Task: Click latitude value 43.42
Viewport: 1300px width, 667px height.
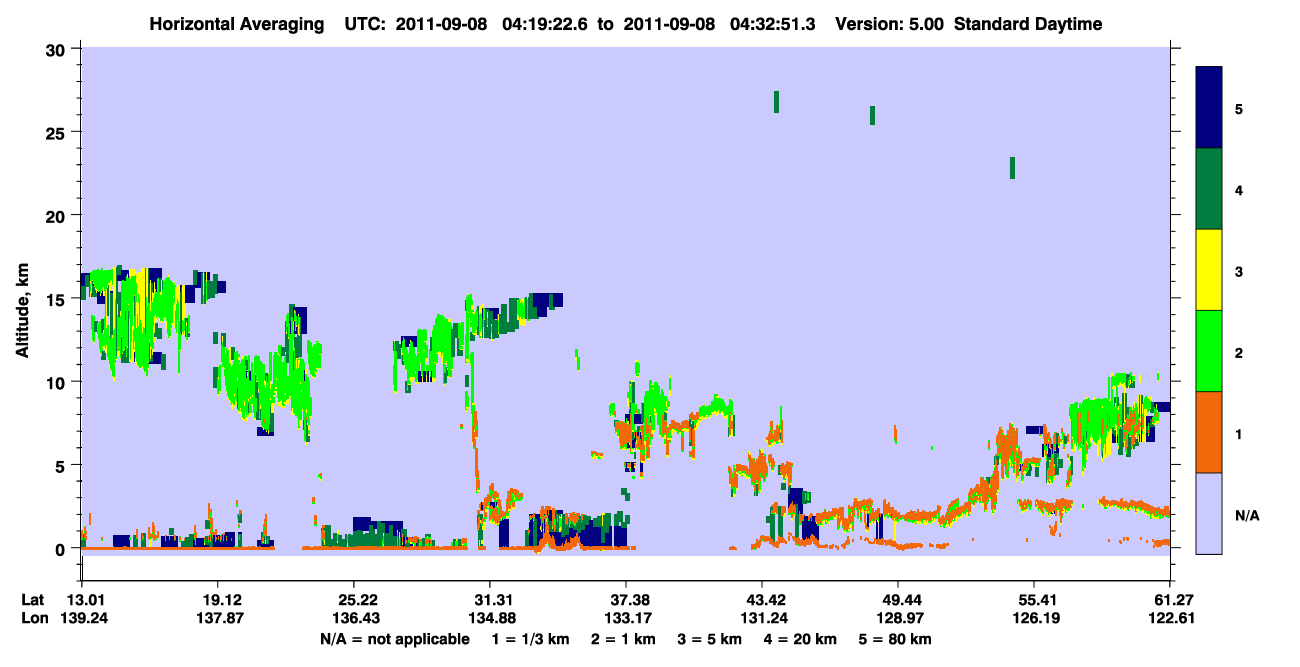Action: click(x=762, y=600)
